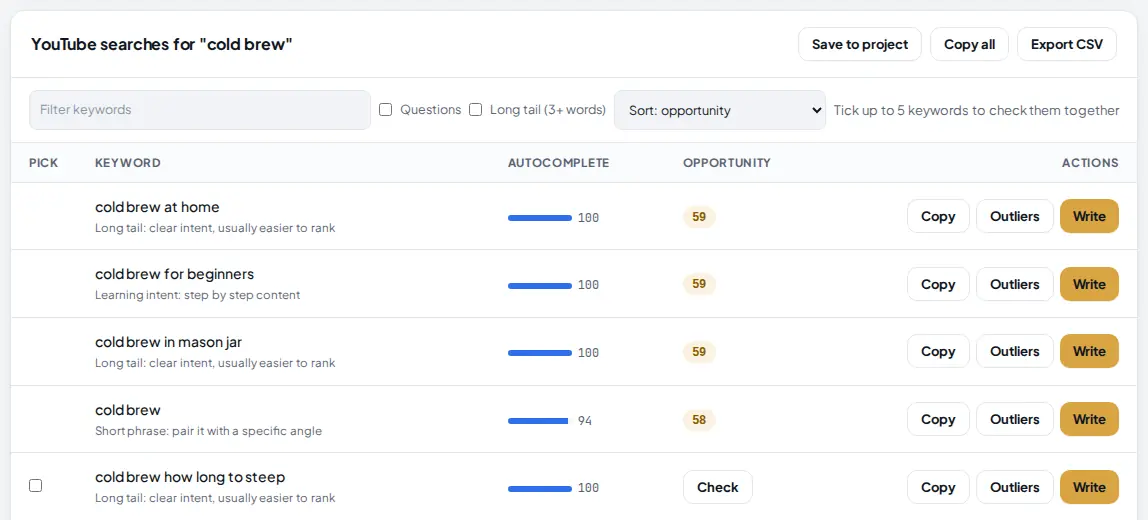Screen dimensions: 1148x520
Task: Select the keyword text cold brew in mason jar
Action: 168,342
